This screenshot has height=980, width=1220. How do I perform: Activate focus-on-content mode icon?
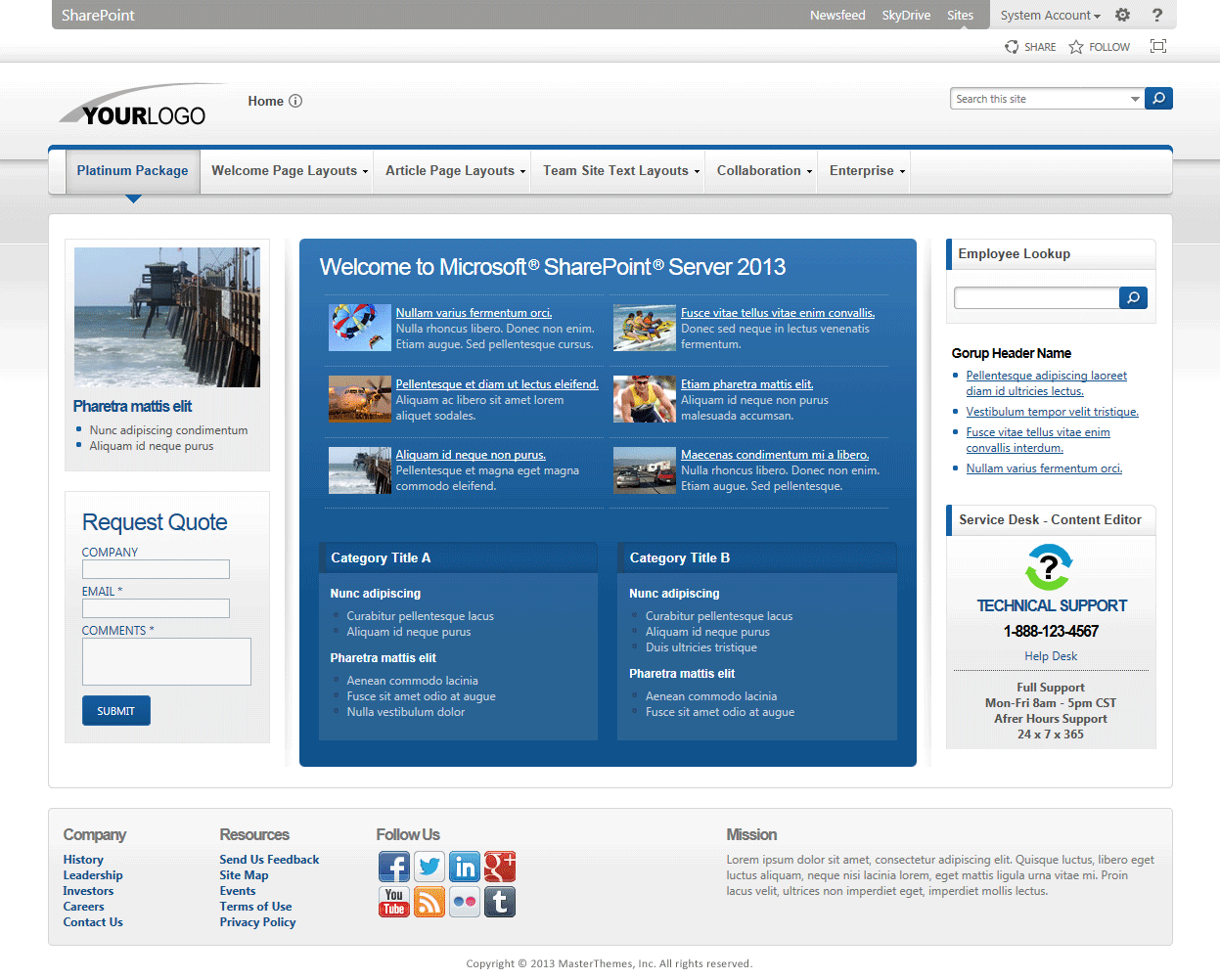tap(1158, 46)
